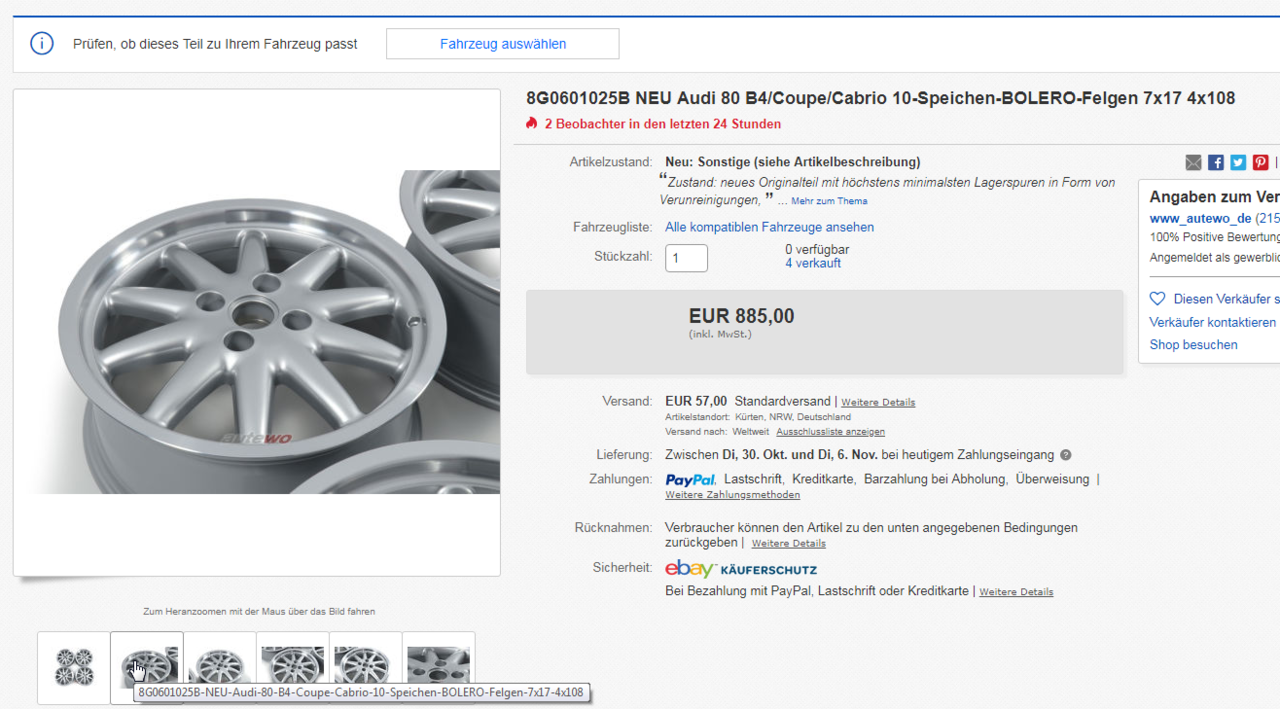The height and width of the screenshot is (709, 1280).
Task: Open 'Alle kompatiblen Fahrzeuge ansehen' link
Action: click(x=769, y=227)
